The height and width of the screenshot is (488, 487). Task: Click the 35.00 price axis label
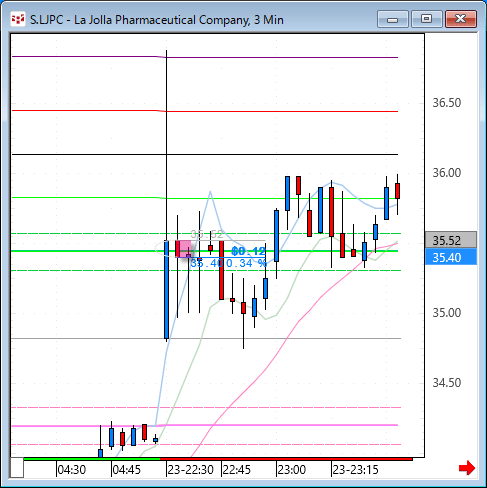coord(447,313)
